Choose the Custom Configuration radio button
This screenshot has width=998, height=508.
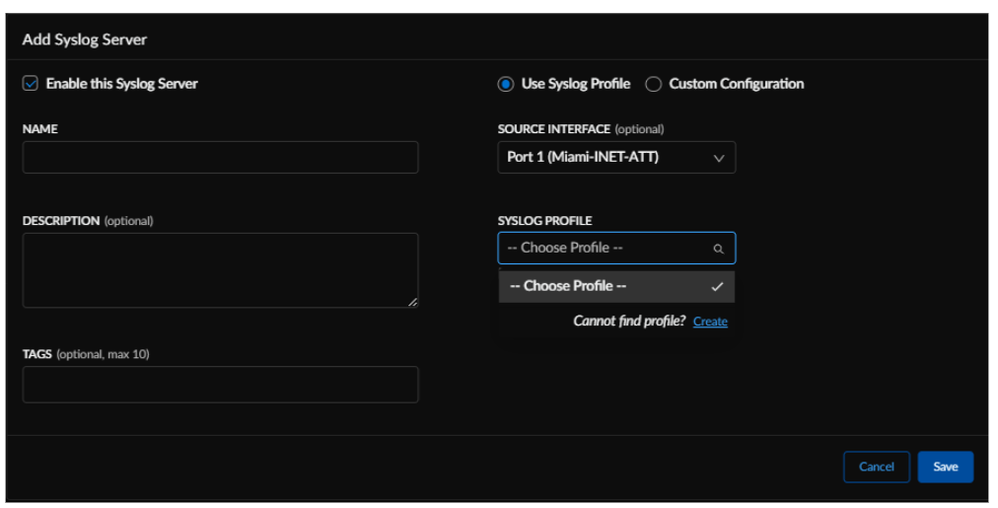click(653, 84)
